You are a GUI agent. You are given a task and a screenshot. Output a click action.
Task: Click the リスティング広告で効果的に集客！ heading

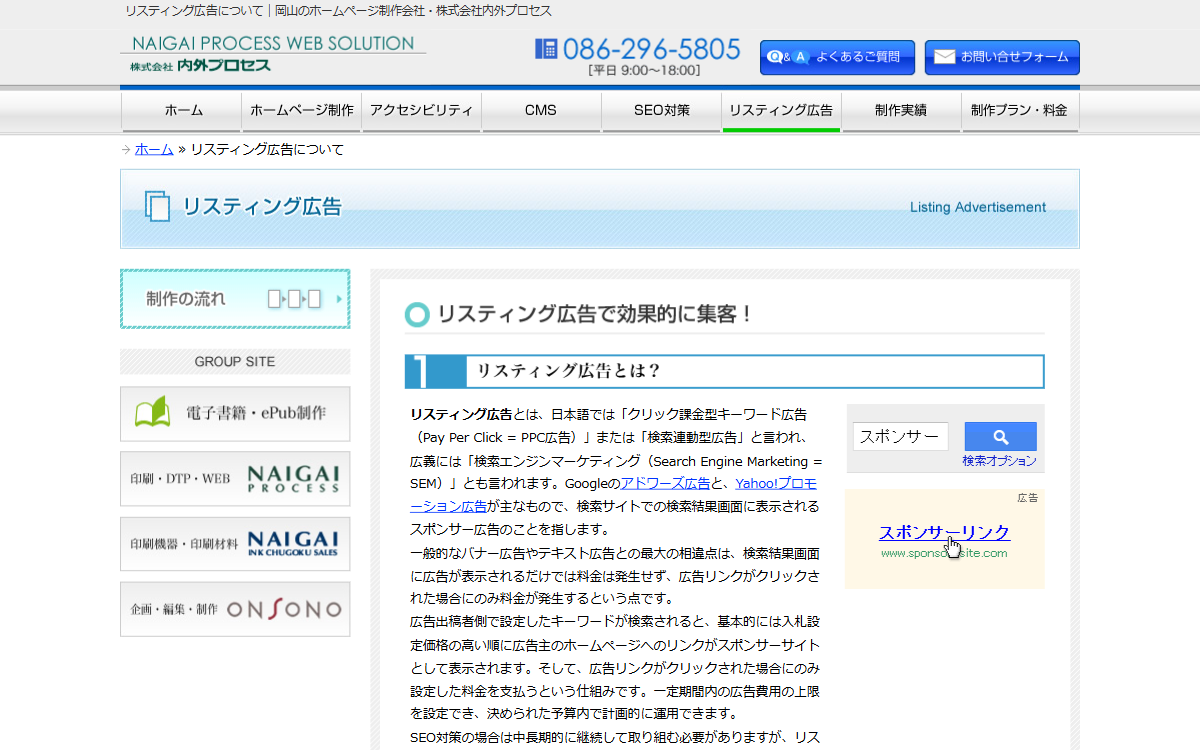[595, 314]
